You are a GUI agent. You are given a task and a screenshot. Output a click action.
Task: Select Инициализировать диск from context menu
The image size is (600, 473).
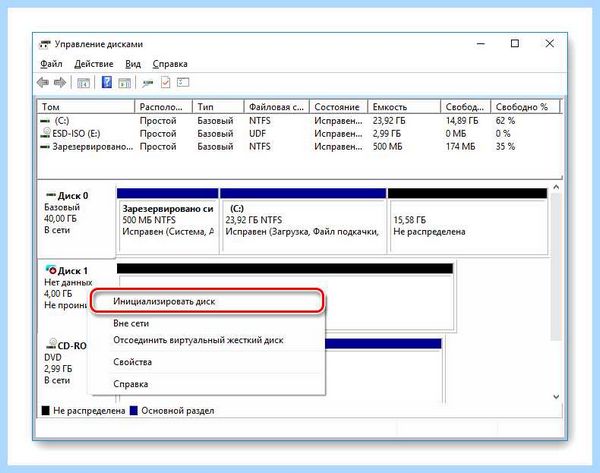coord(207,301)
